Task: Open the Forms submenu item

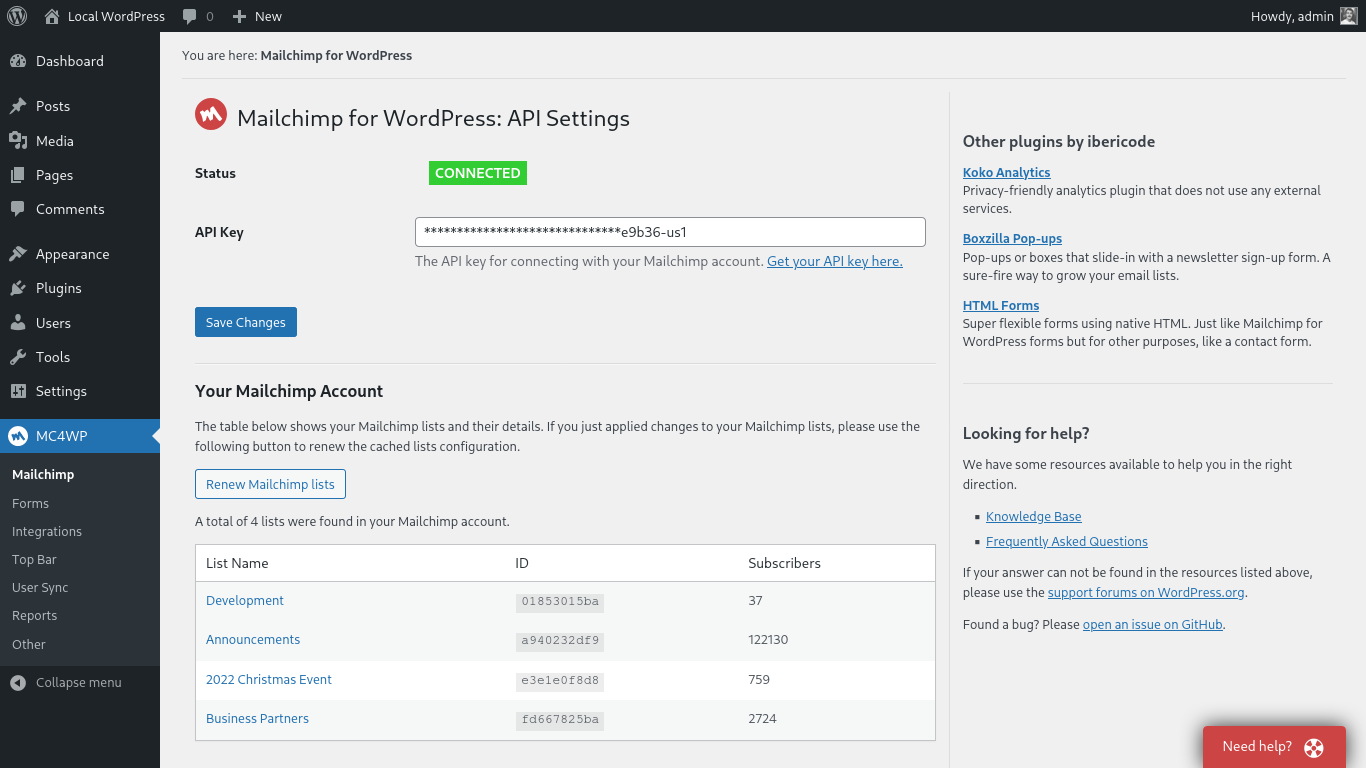Action: [30, 503]
